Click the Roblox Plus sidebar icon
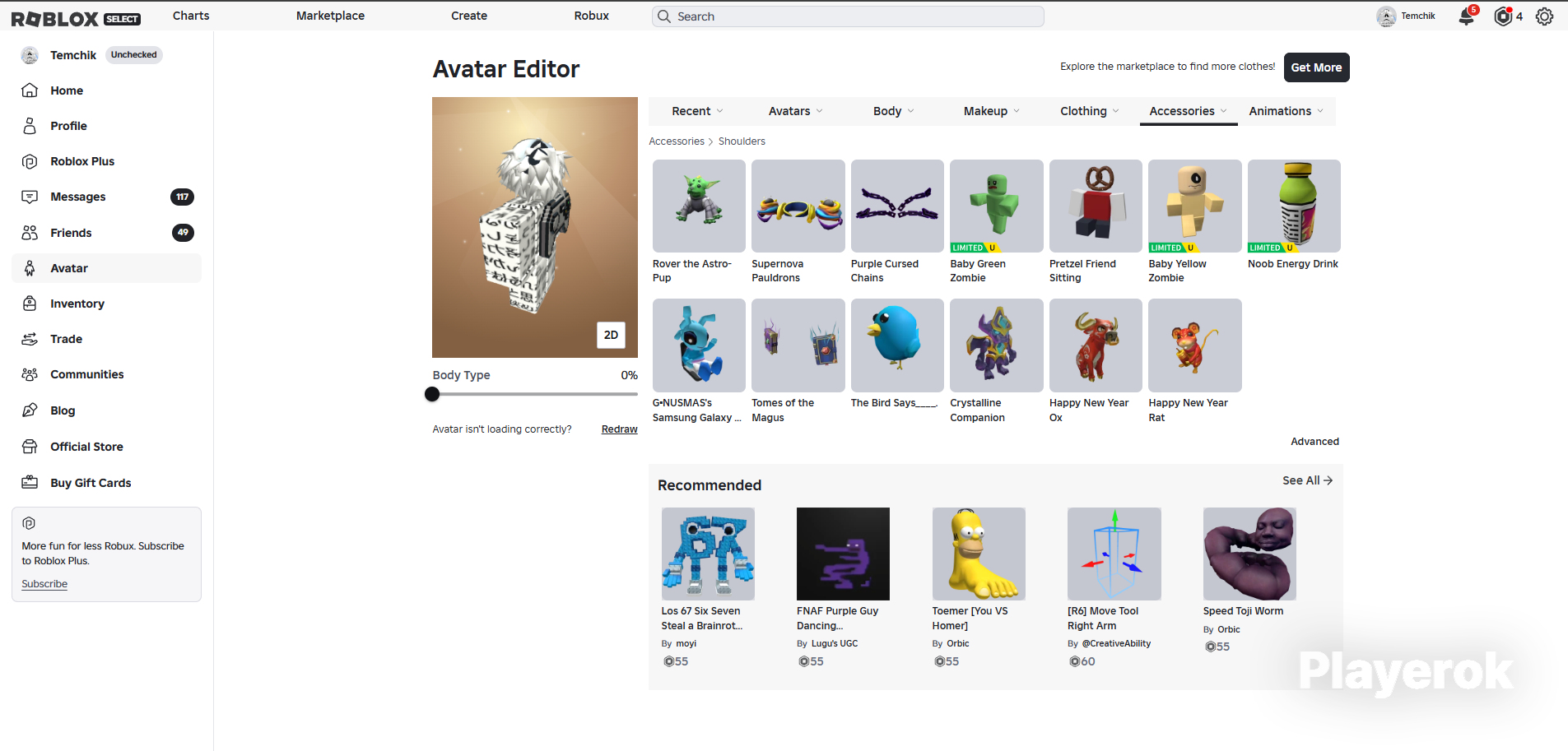 (x=30, y=161)
